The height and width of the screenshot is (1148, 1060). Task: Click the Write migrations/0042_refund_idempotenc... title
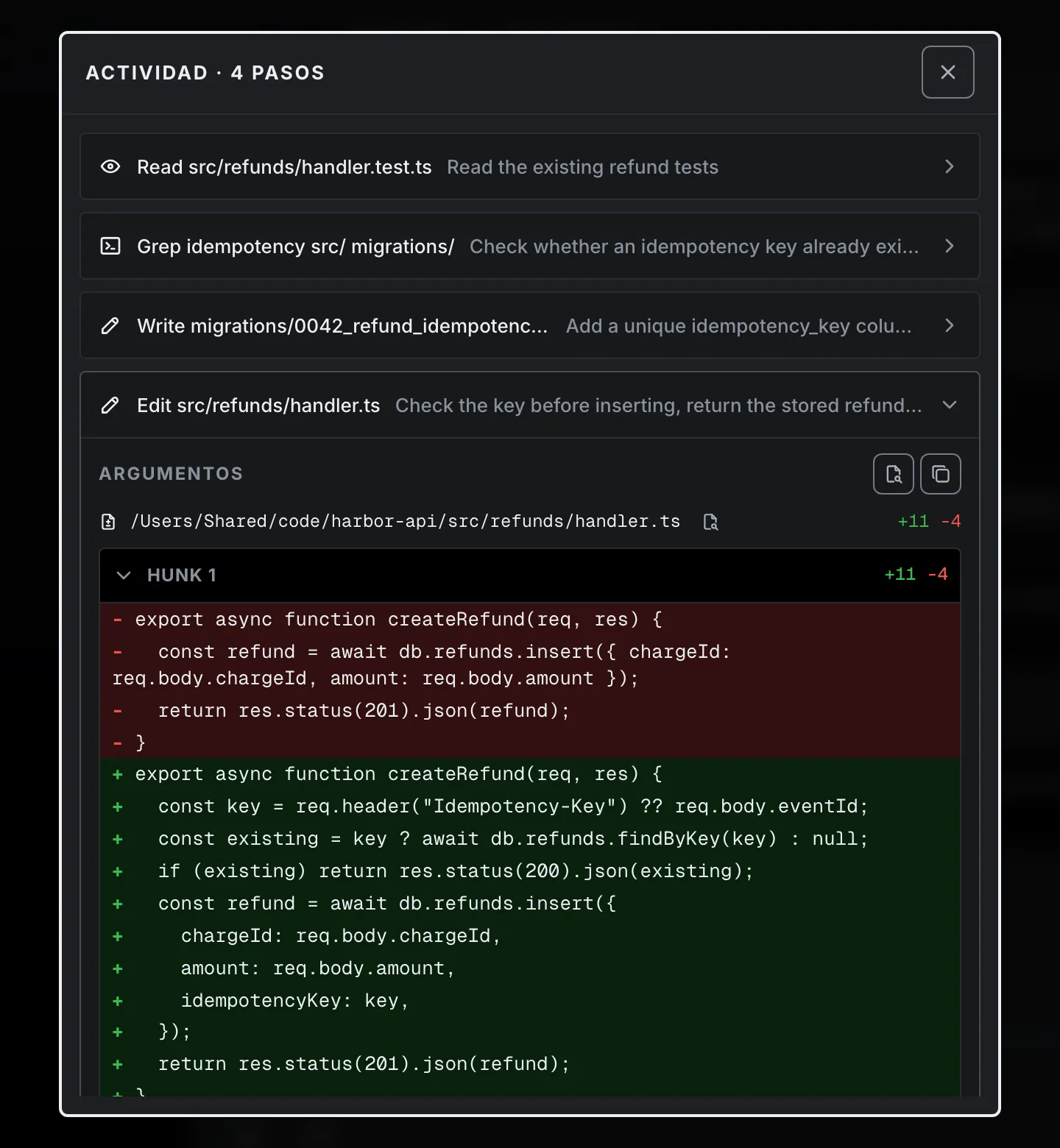pos(342,326)
